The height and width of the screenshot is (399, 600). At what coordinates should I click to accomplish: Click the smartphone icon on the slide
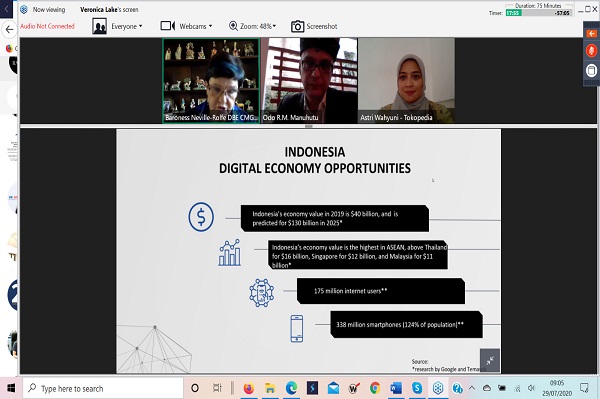297,328
